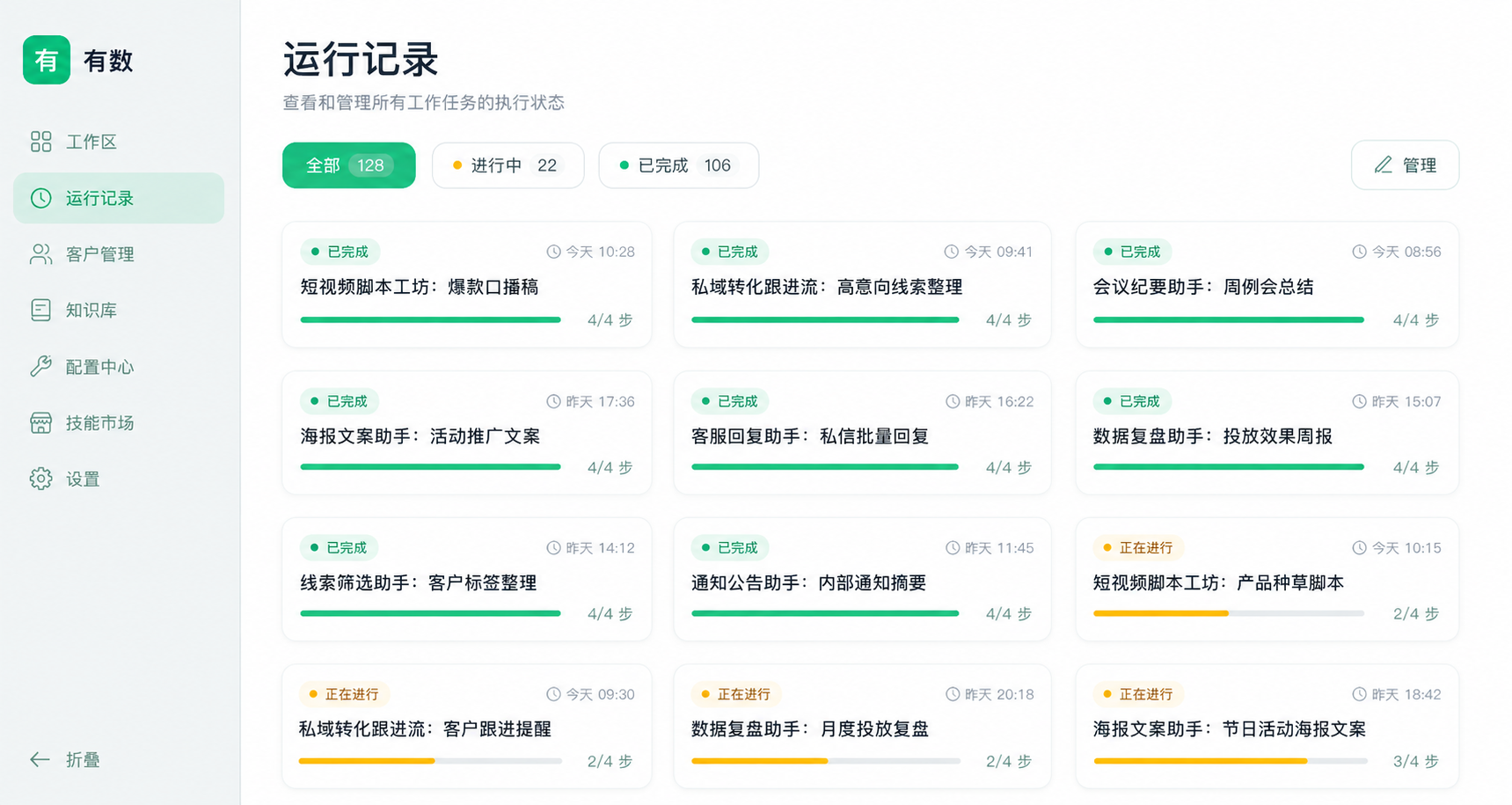Click 3/4 步 on 节日活动海报文案 card
The image size is (1512, 805).
tap(1415, 761)
